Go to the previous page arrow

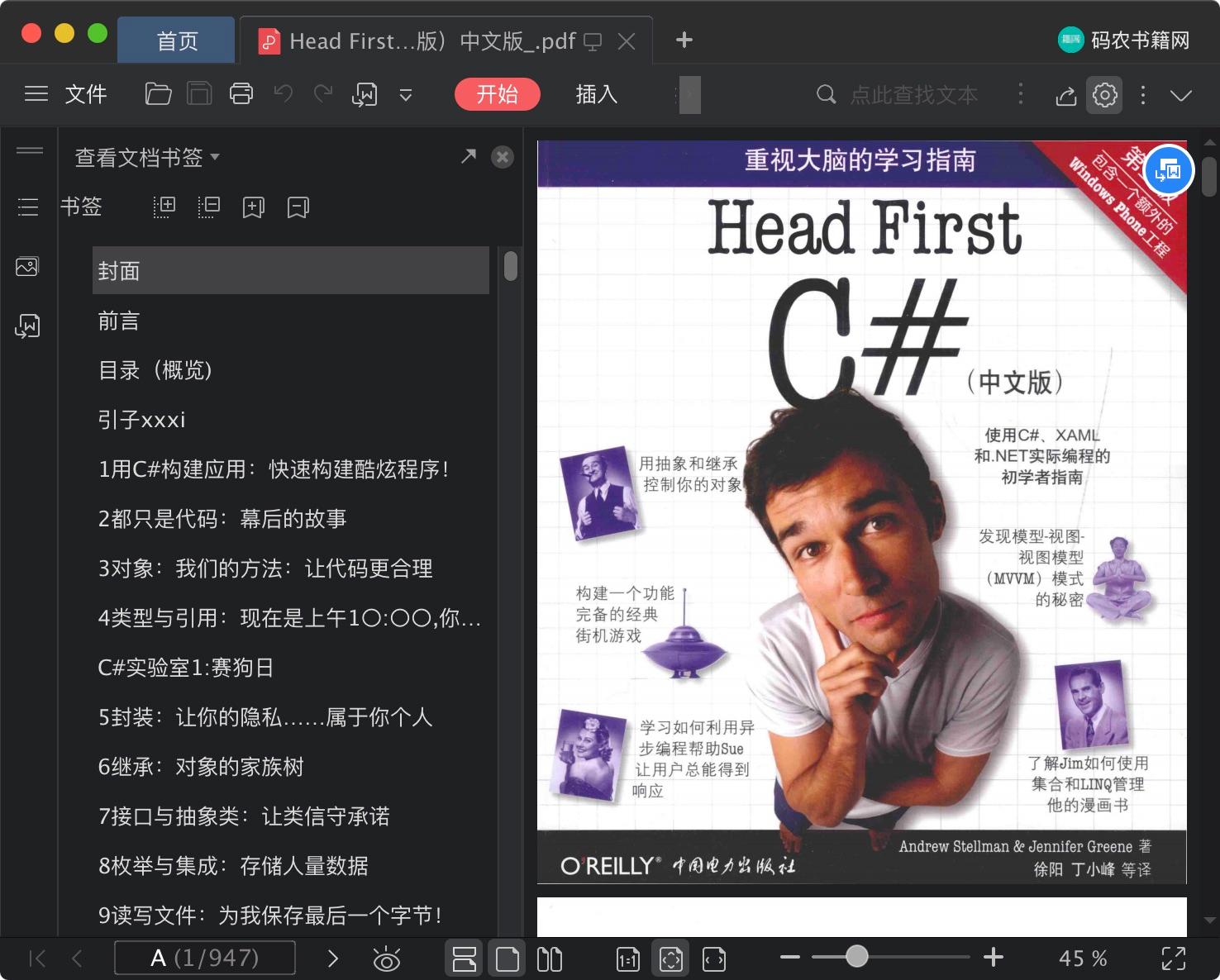[77, 959]
